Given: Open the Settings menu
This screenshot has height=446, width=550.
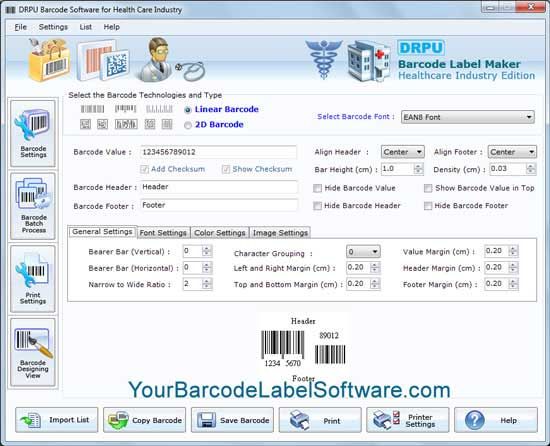Looking at the screenshot, I should (x=53, y=27).
